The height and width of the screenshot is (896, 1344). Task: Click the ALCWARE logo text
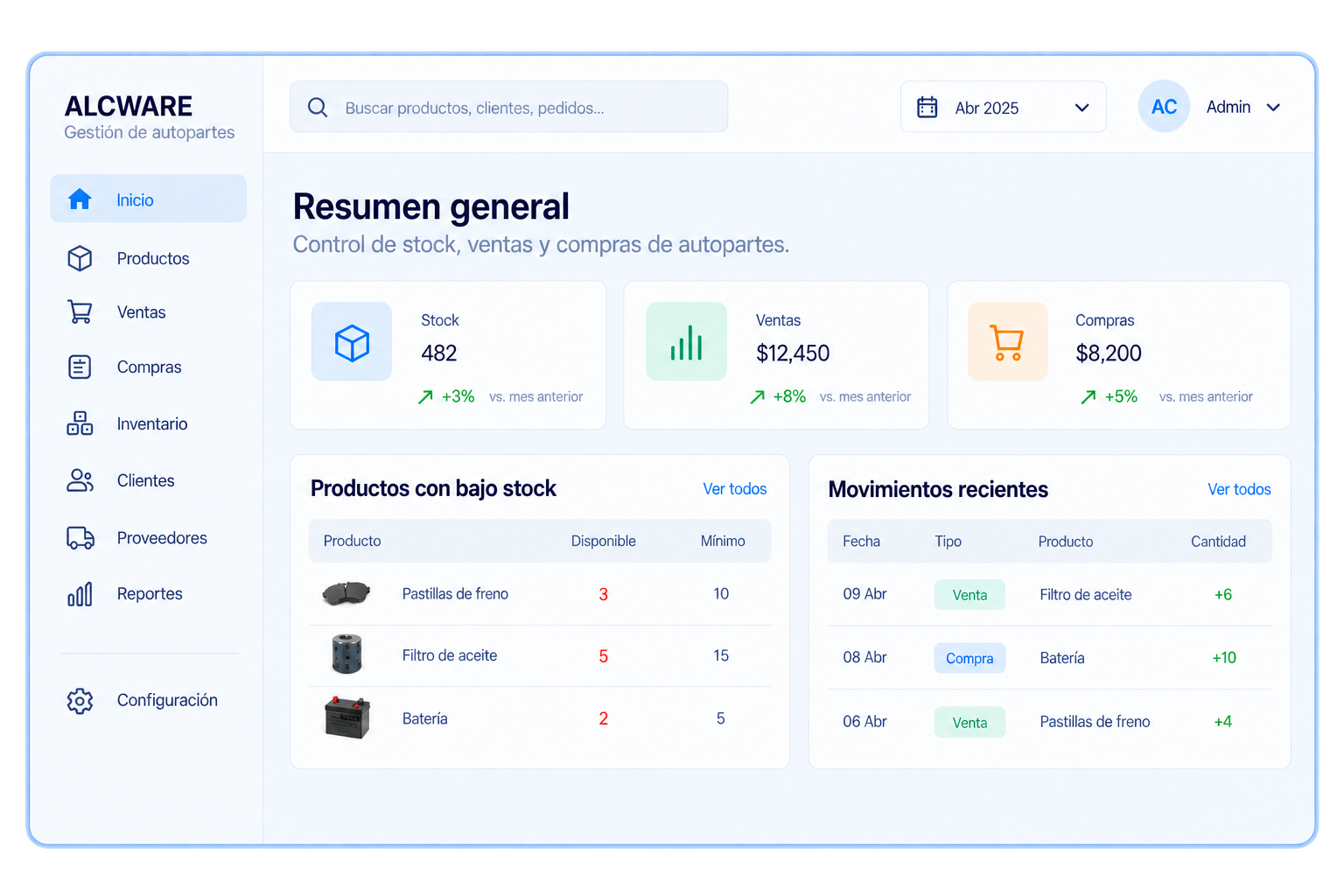pos(129,106)
